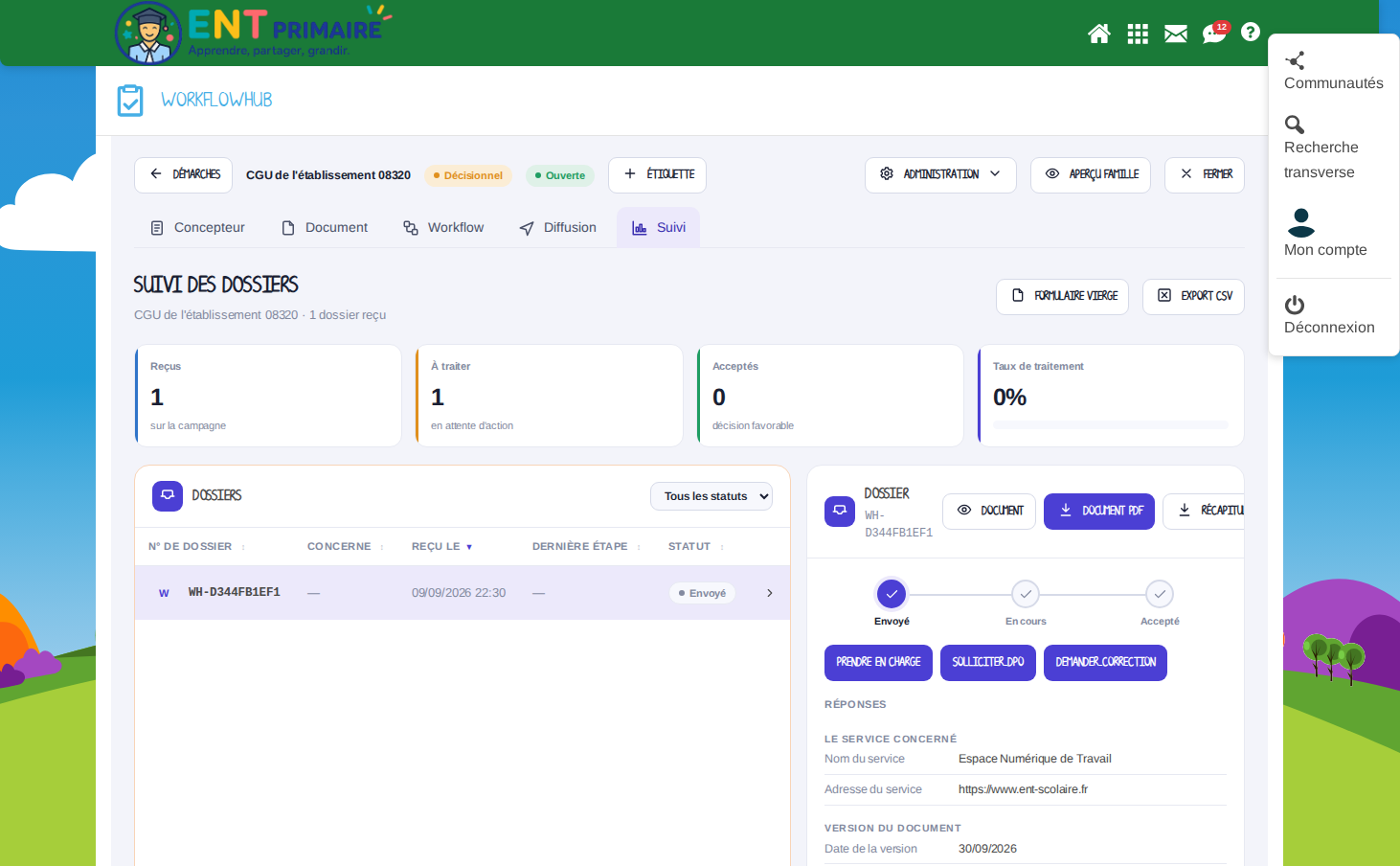1400x866 pixels.
Task: Sort by Concerne column
Action: 346,547
